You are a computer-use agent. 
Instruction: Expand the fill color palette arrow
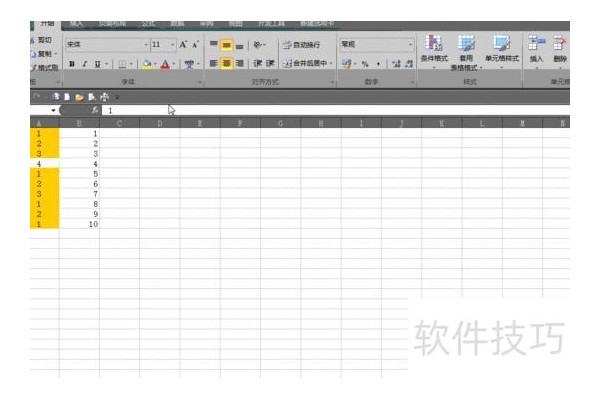click(155, 64)
